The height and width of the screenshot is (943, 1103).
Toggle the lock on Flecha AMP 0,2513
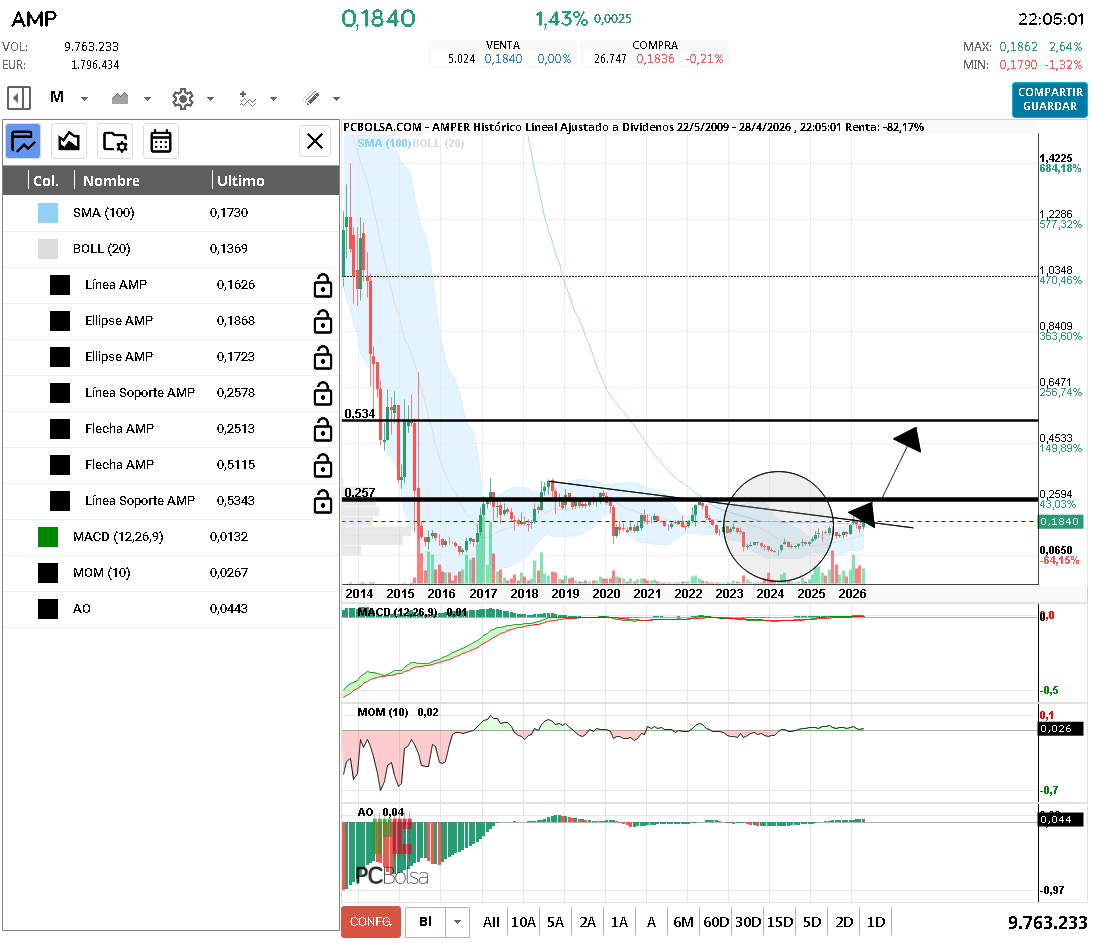pos(322,430)
